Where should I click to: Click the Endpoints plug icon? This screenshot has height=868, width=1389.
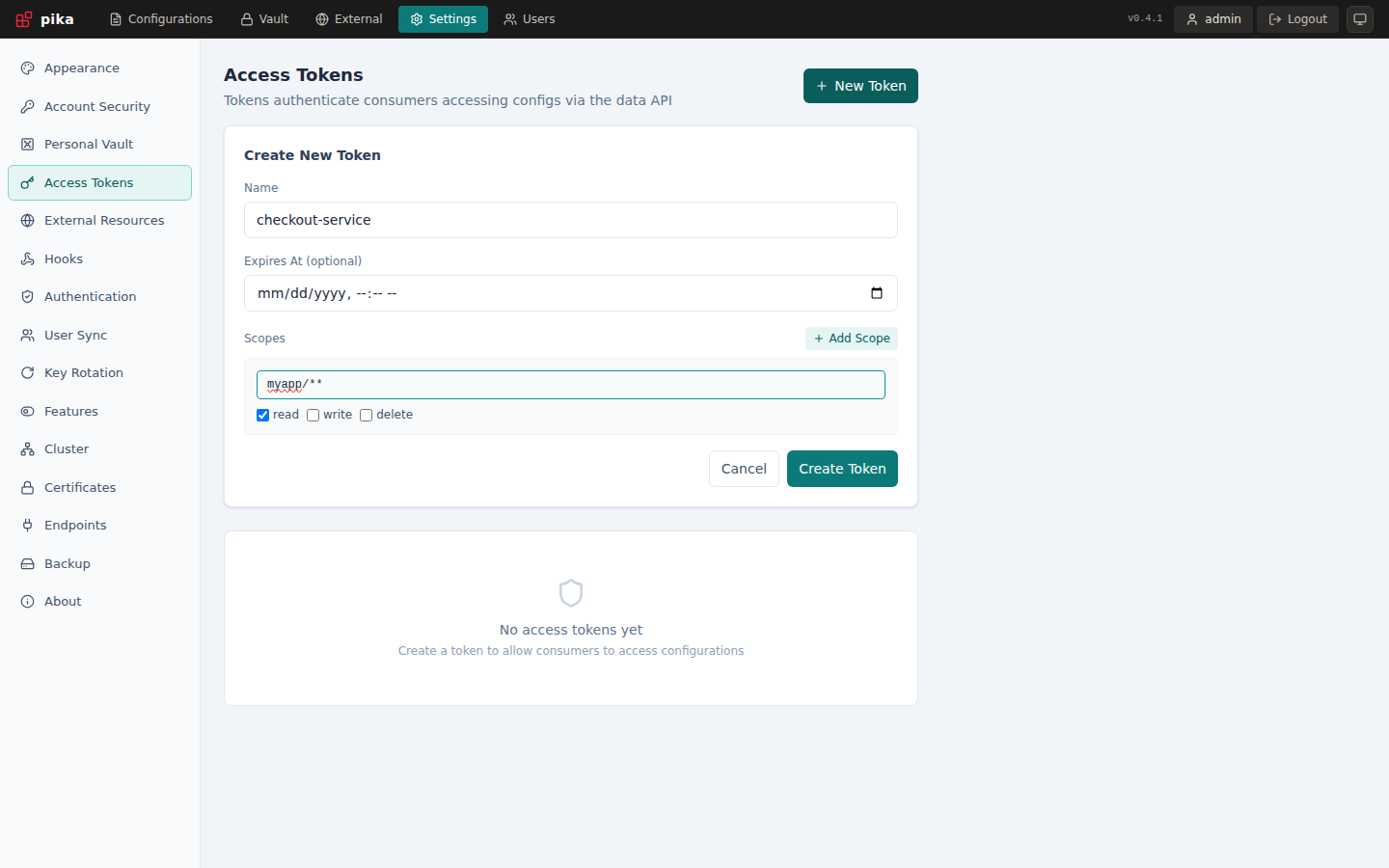tap(28, 526)
